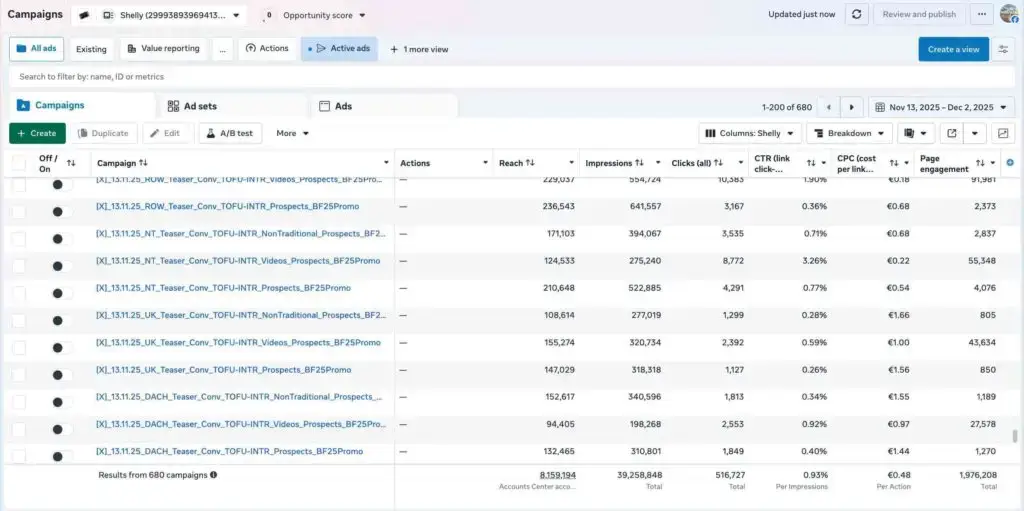Open the UK_Teaser Prospects_BF25Promo campaign link

(223, 370)
